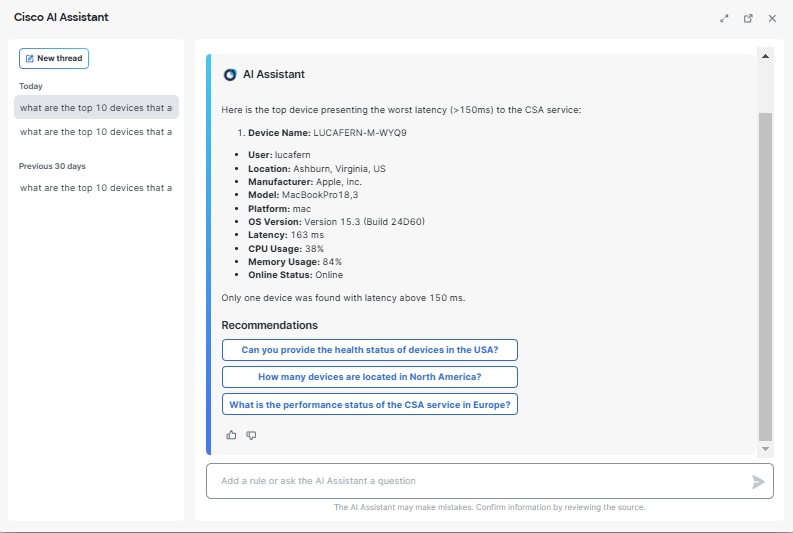Click the send message arrow icon

(758, 482)
